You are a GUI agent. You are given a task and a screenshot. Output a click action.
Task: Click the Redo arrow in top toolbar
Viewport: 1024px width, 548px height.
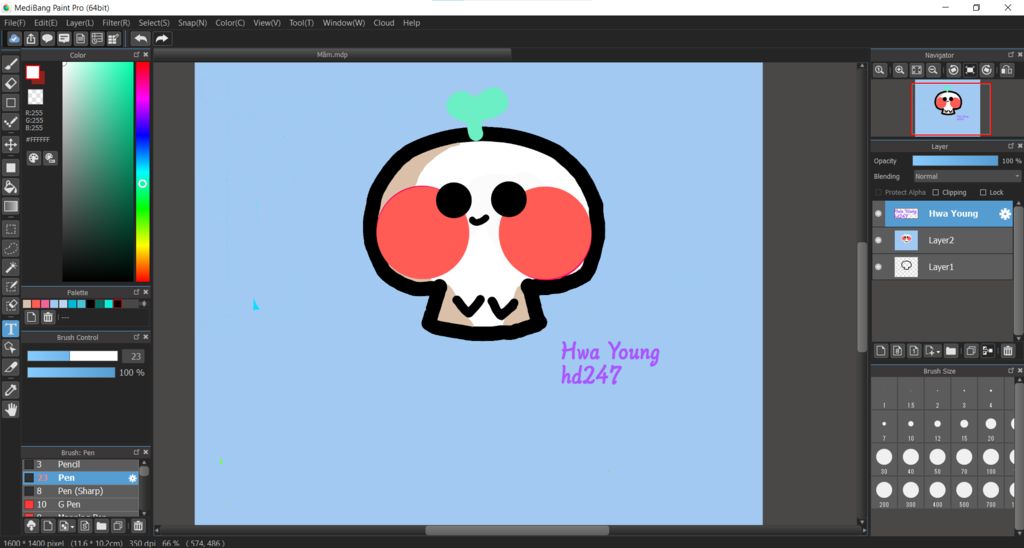(x=161, y=39)
